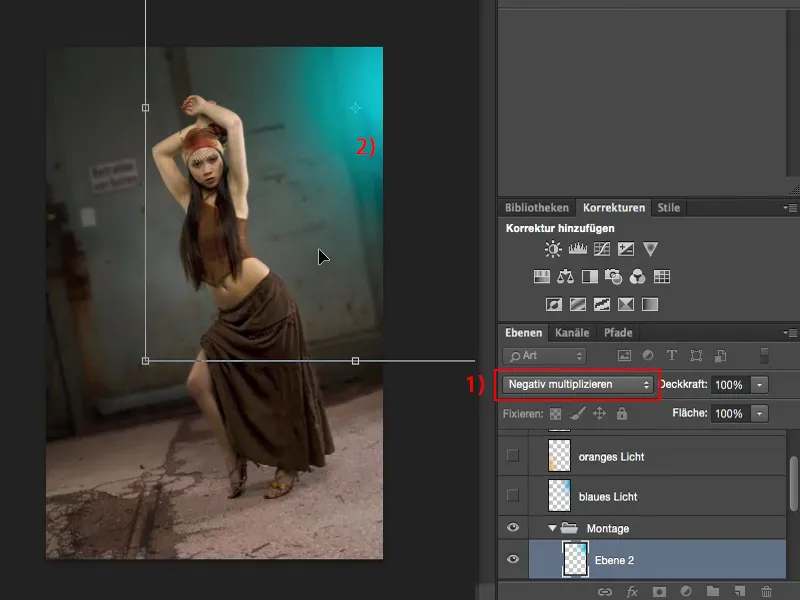Filter layers by type layers icon

pyautogui.click(x=672, y=355)
